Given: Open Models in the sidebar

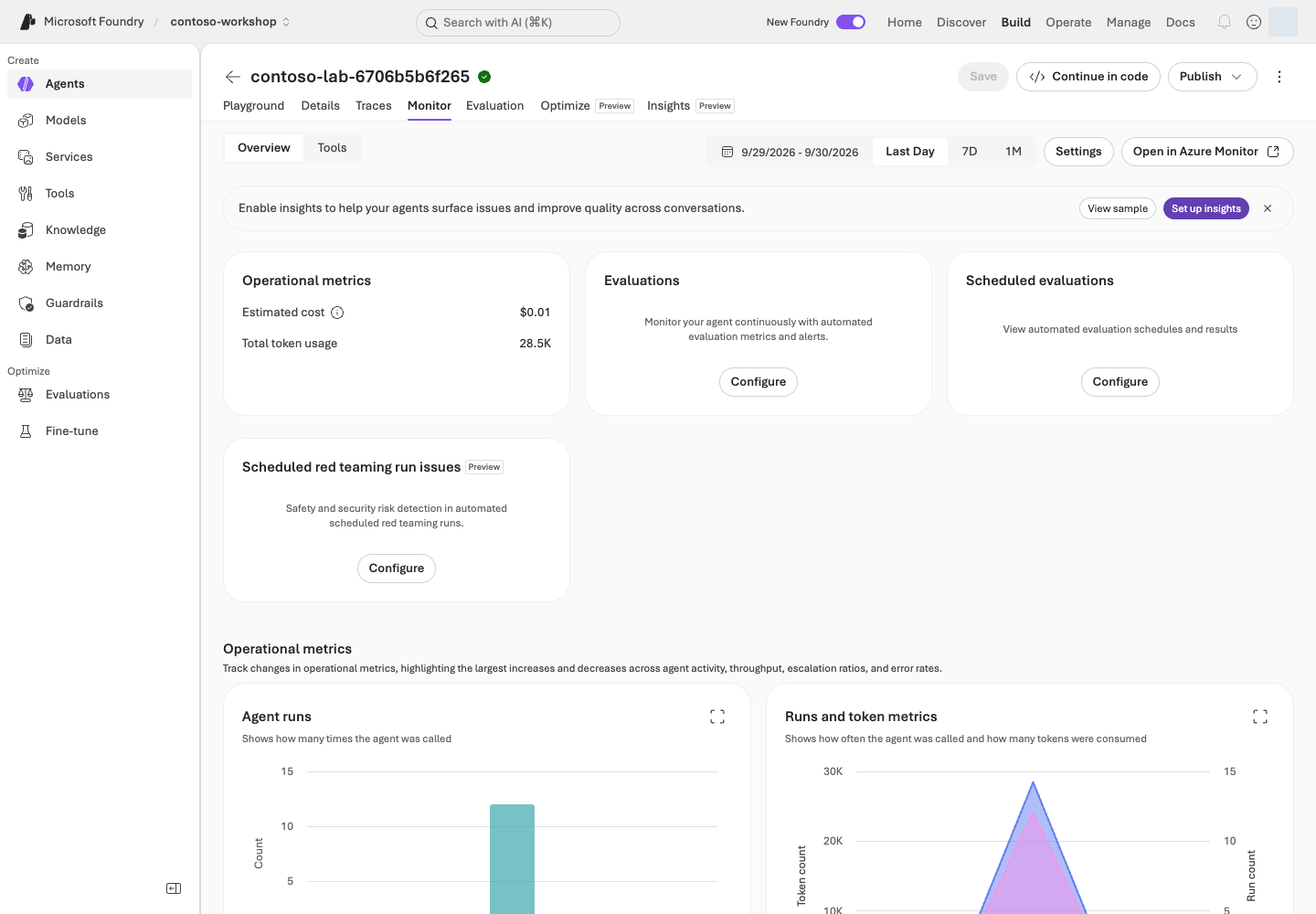Looking at the screenshot, I should tap(100, 121).
